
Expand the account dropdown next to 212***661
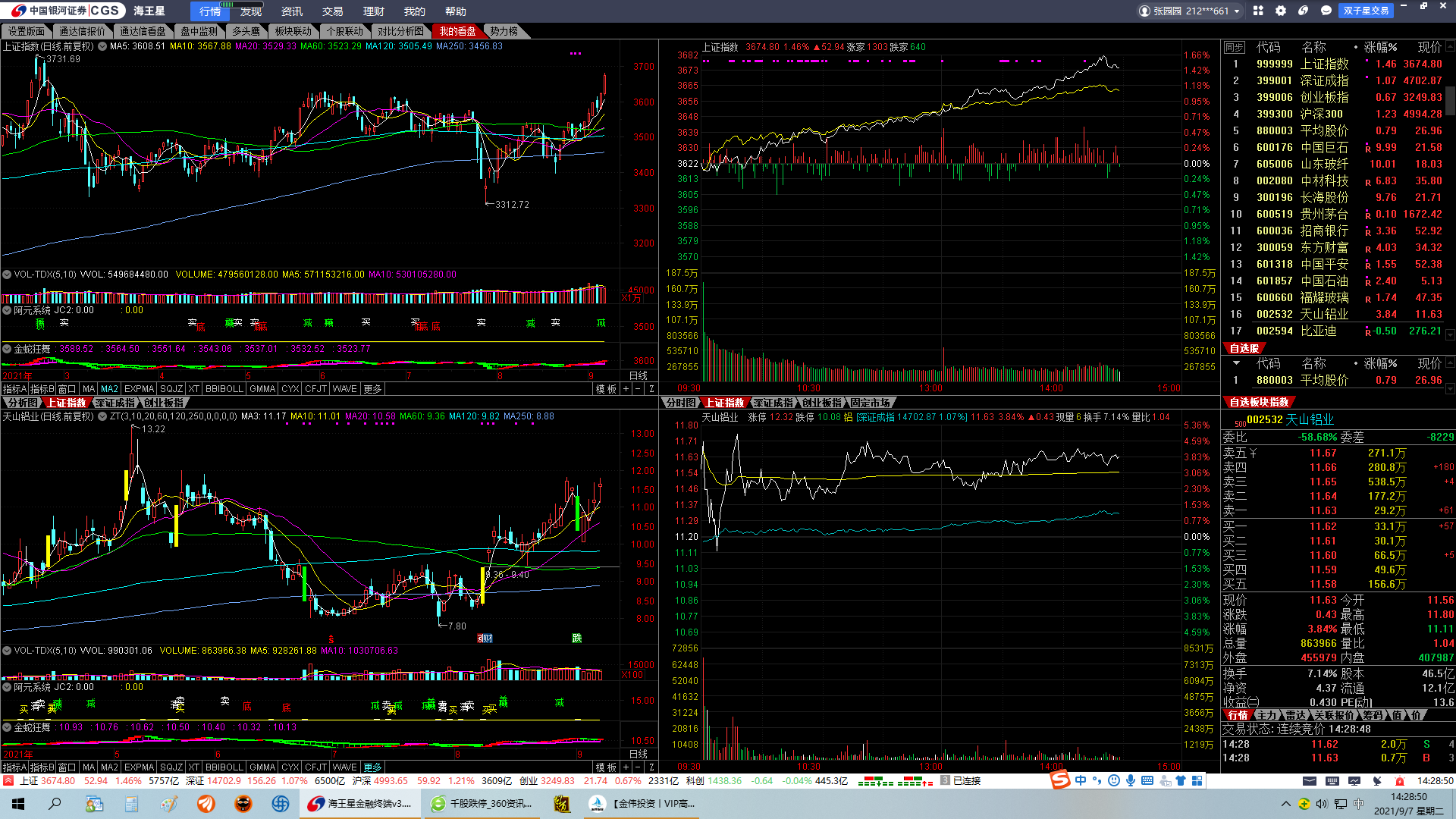pyautogui.click(x=1237, y=11)
